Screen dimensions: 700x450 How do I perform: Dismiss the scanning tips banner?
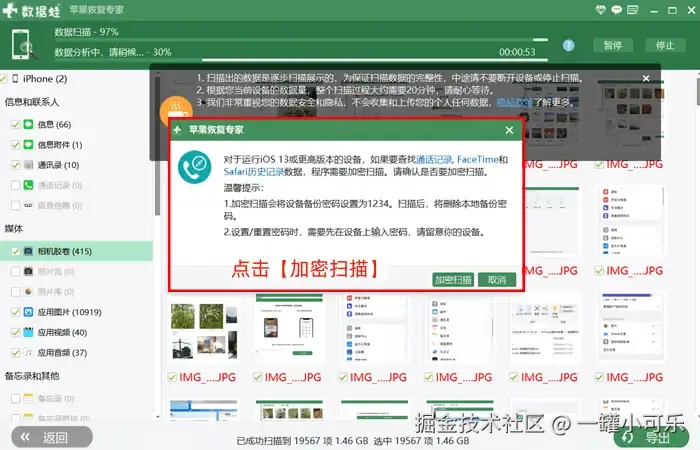pos(646,78)
